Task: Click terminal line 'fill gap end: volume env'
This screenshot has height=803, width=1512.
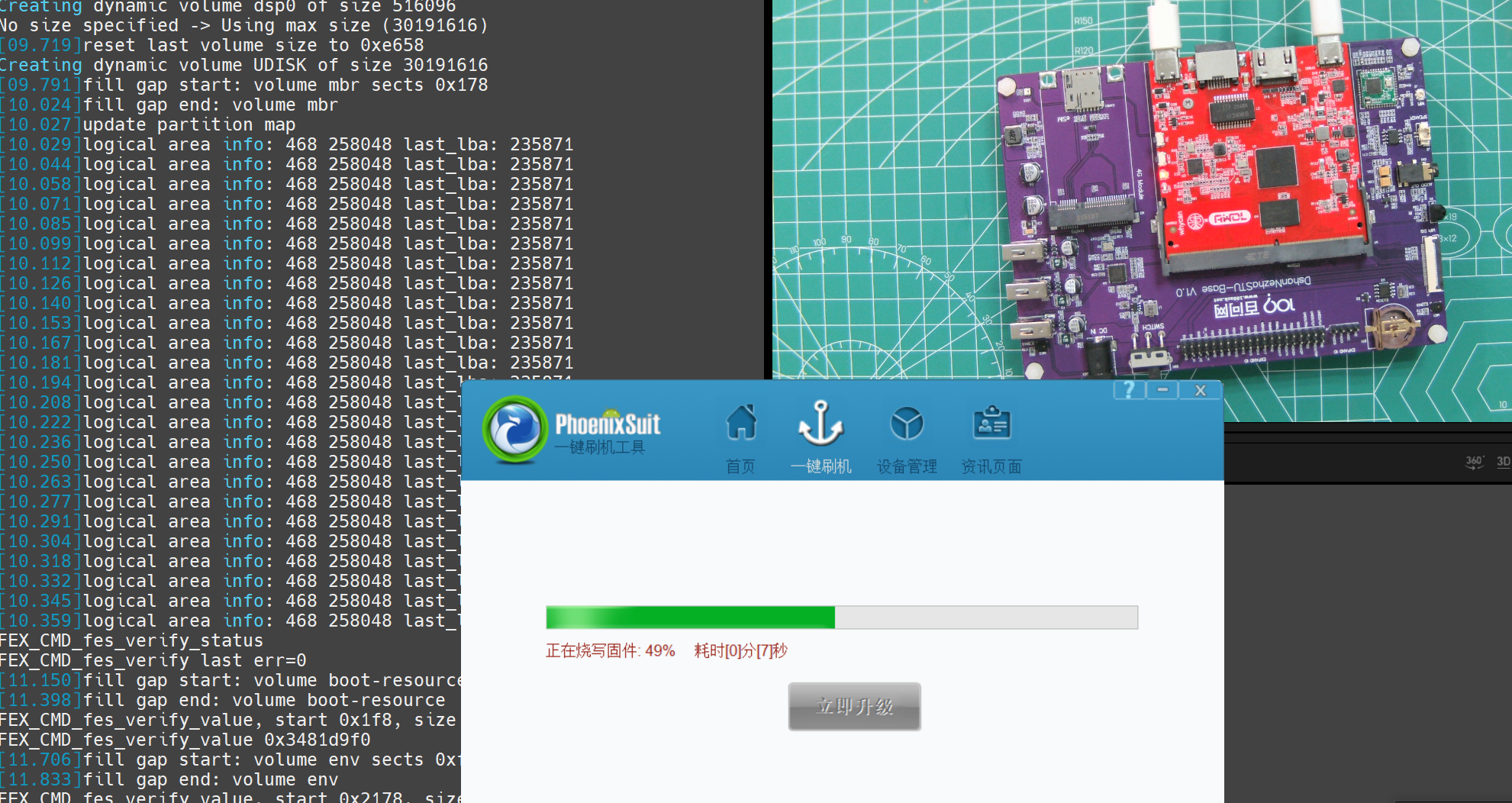Action: point(169,779)
